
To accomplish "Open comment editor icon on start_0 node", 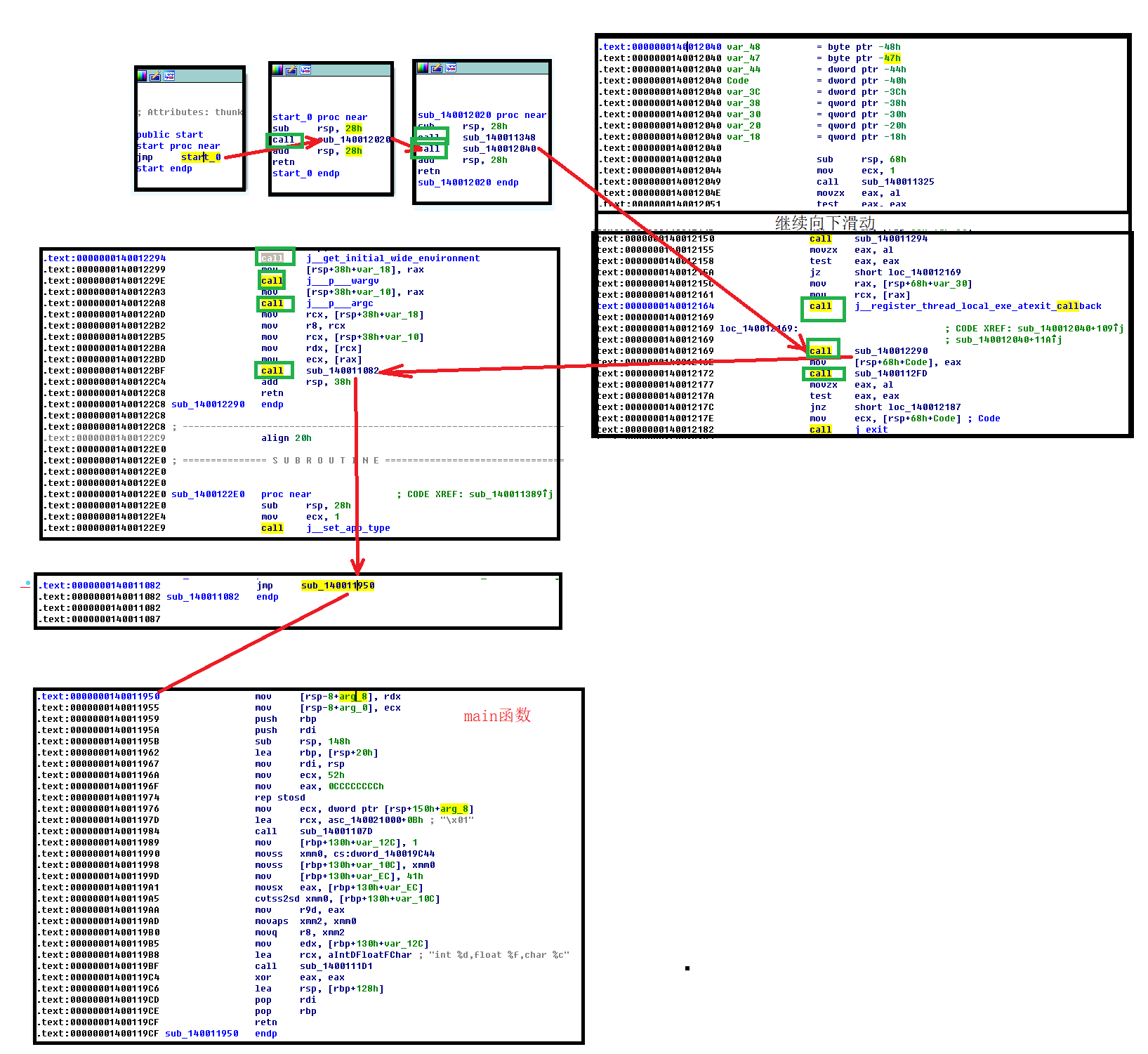I will click(291, 70).
